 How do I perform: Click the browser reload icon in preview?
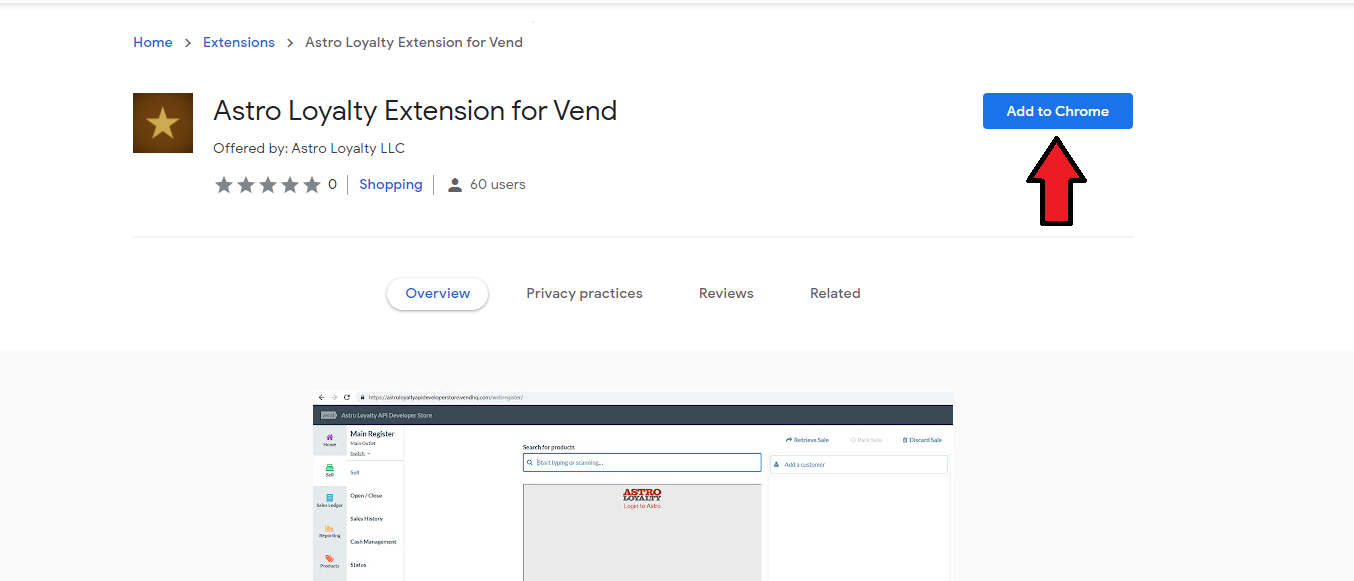(347, 397)
